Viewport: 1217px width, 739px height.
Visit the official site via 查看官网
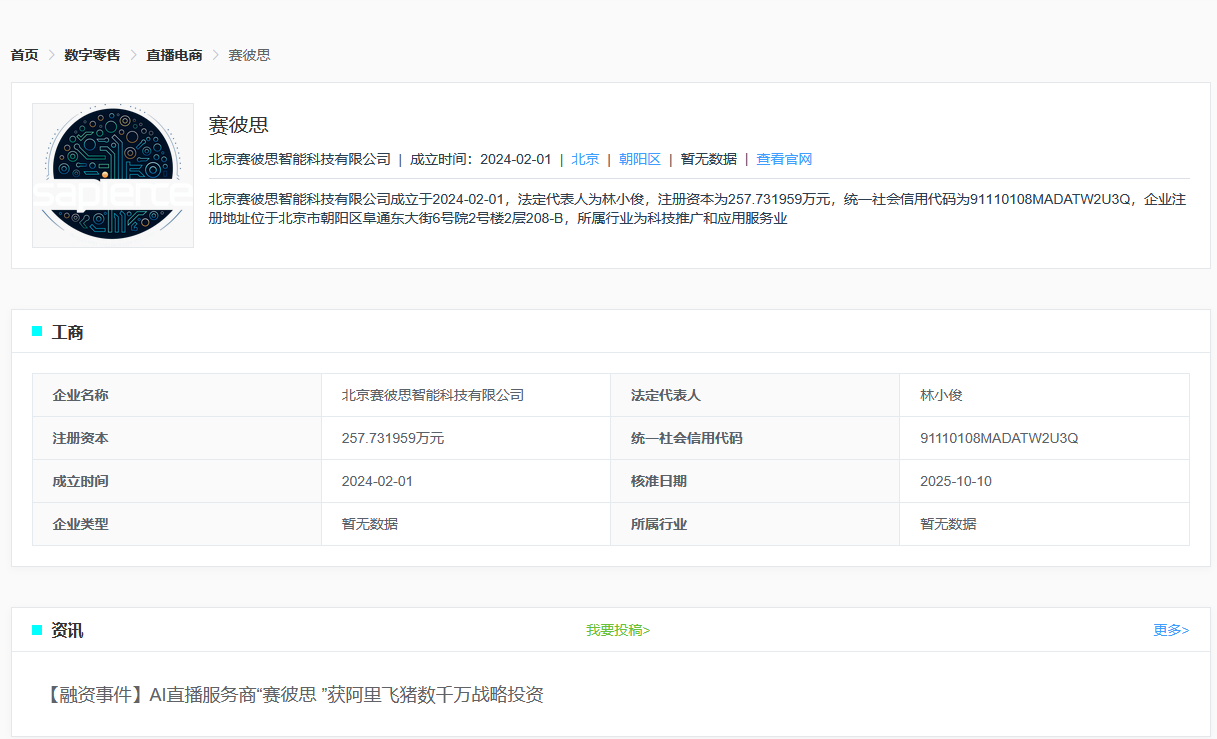(784, 159)
